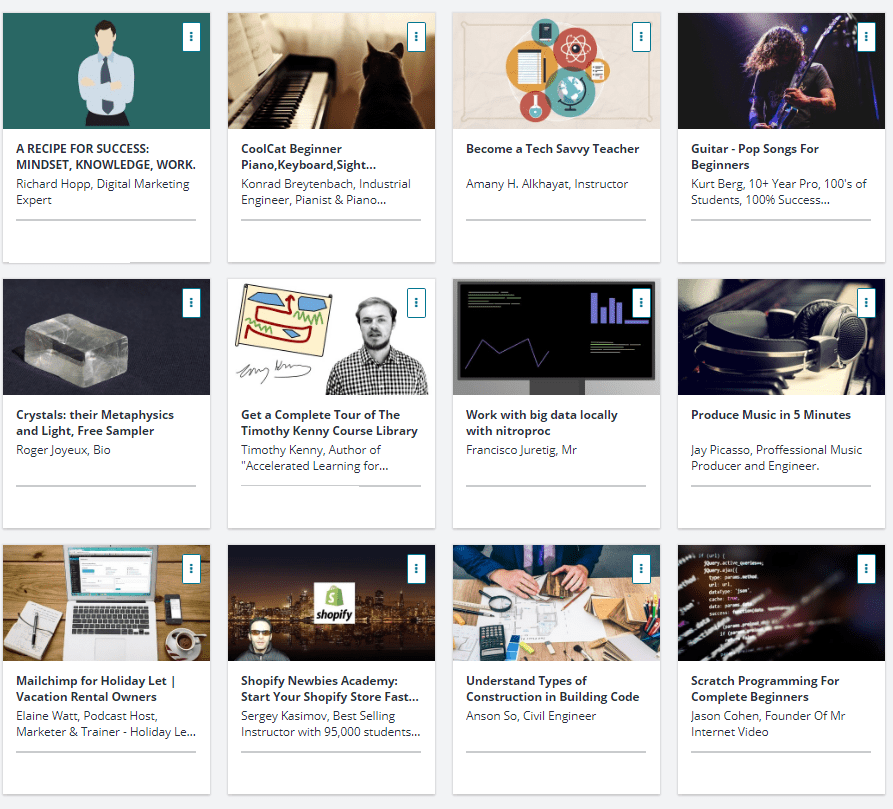Open more options on Shopify Newbies Academy card

coord(417,569)
